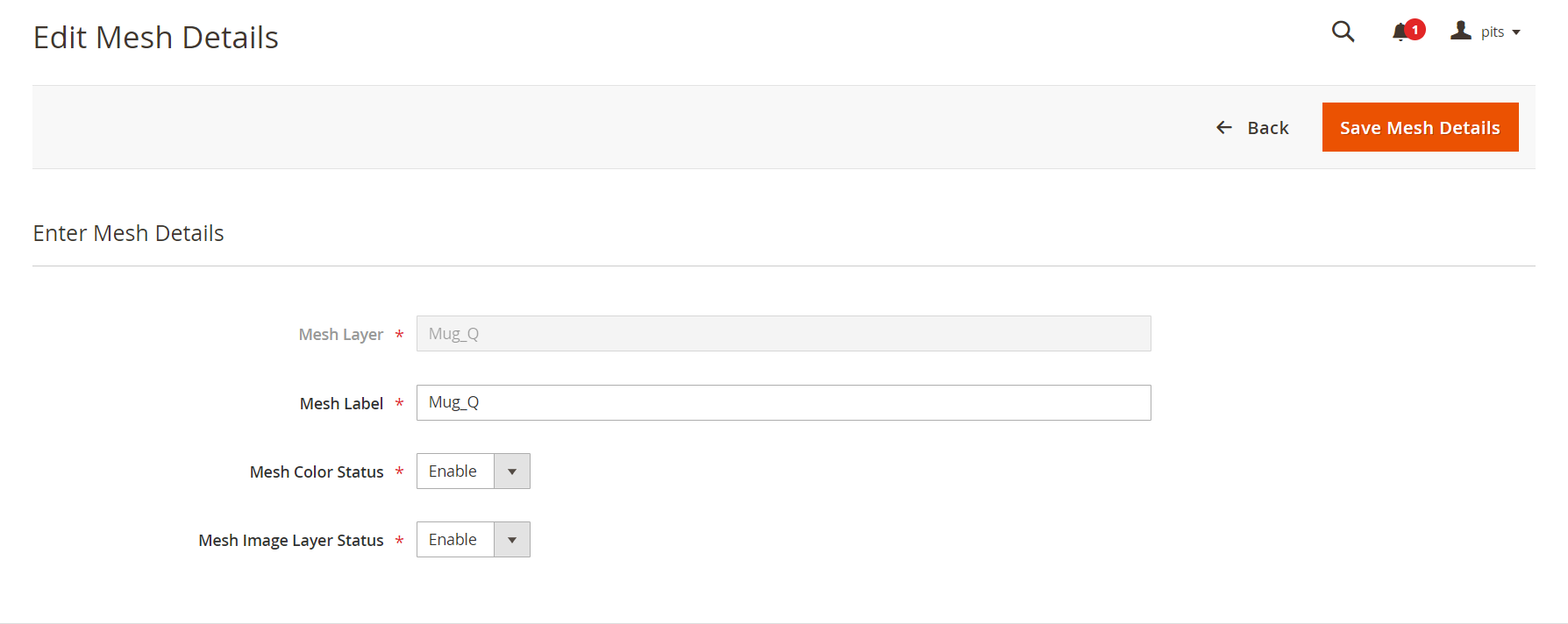Click the red notification count badge
This screenshot has width=1568, height=624.
1415,30
